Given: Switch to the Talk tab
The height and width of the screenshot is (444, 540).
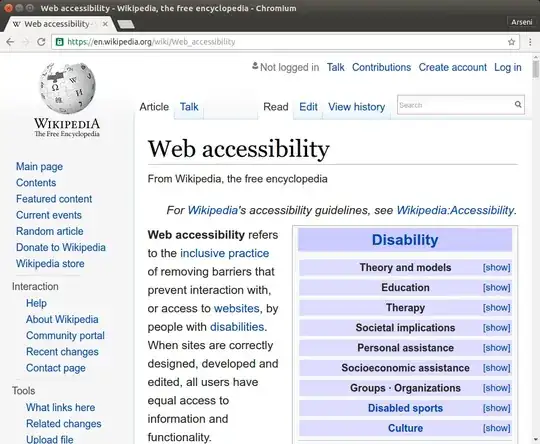Looking at the screenshot, I should [189, 107].
